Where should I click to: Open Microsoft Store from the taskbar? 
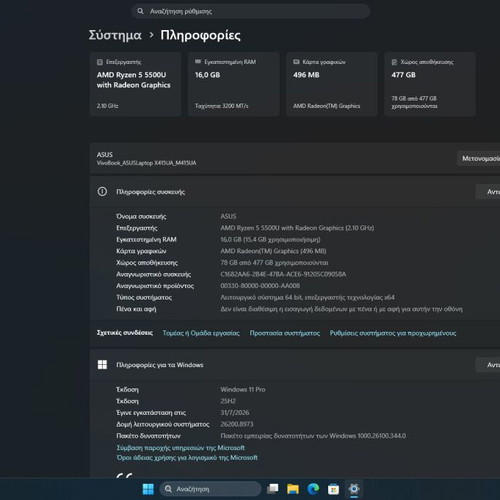[x=333, y=489]
